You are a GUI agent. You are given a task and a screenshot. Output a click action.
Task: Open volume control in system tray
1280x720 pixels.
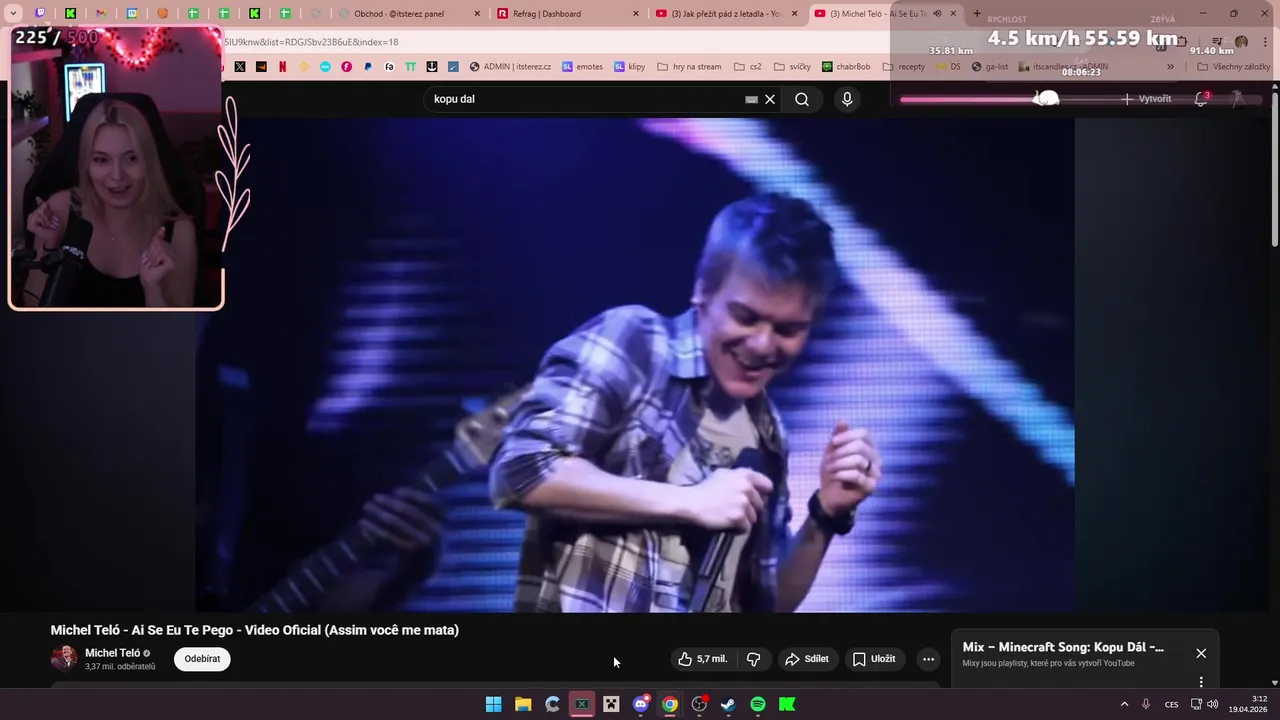1213,704
